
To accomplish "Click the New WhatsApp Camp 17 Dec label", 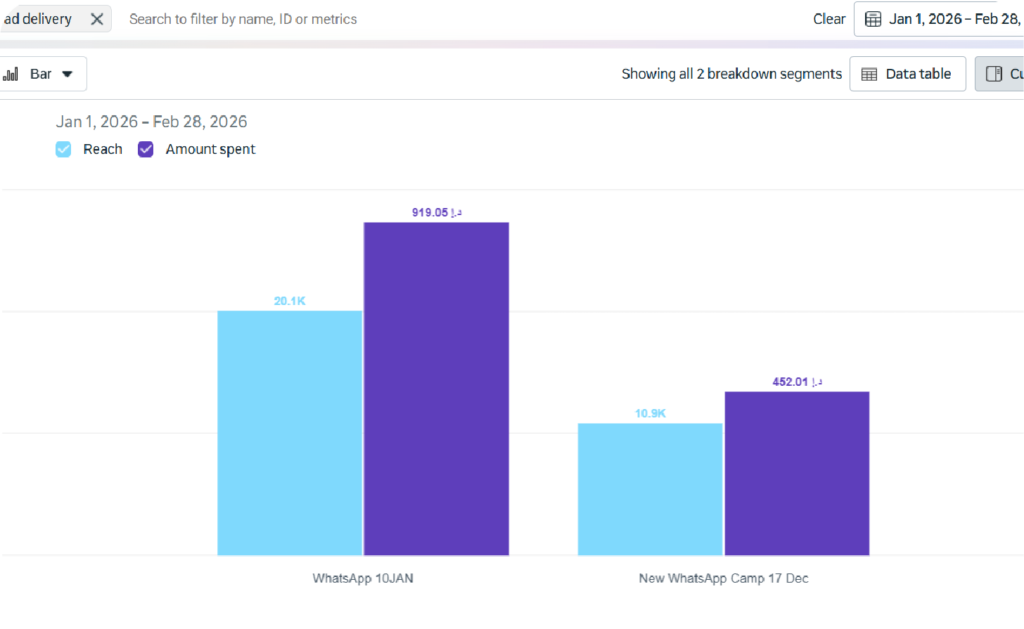I will coord(723,578).
